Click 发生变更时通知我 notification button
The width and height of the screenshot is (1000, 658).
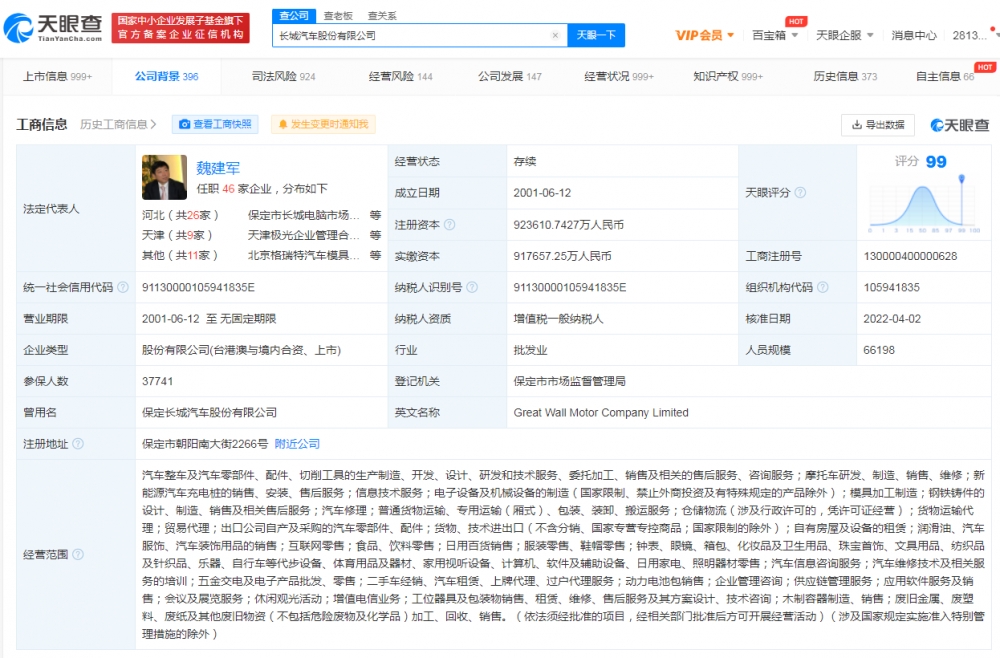(323, 124)
